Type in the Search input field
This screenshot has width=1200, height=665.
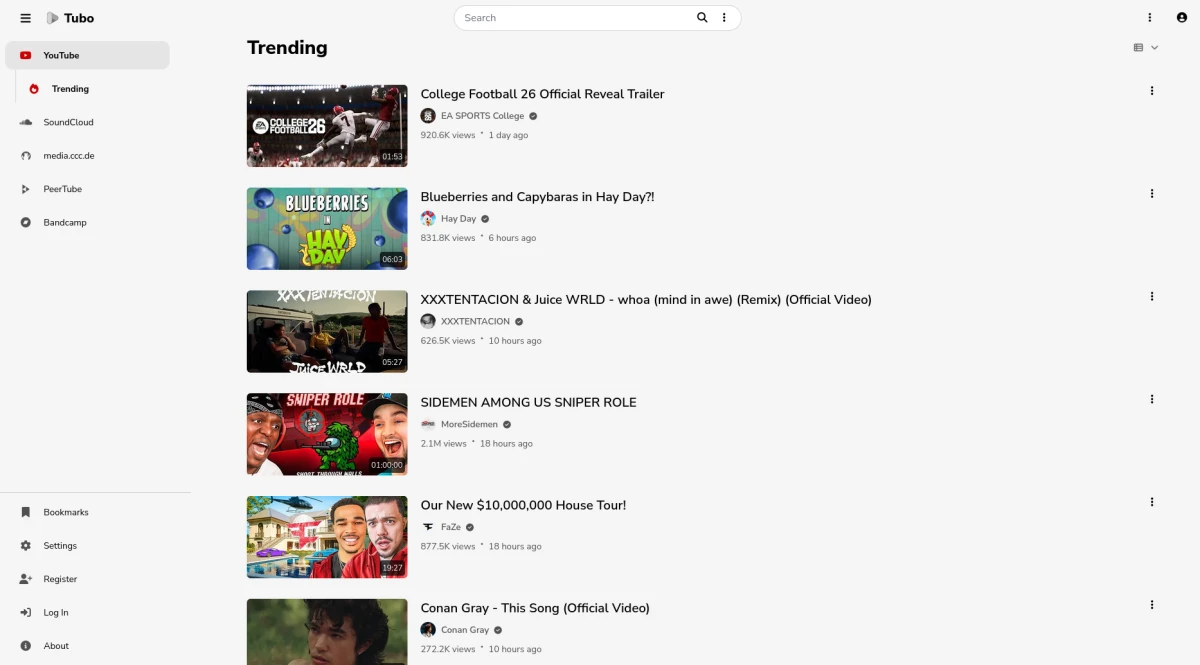pyautogui.click(x=575, y=18)
